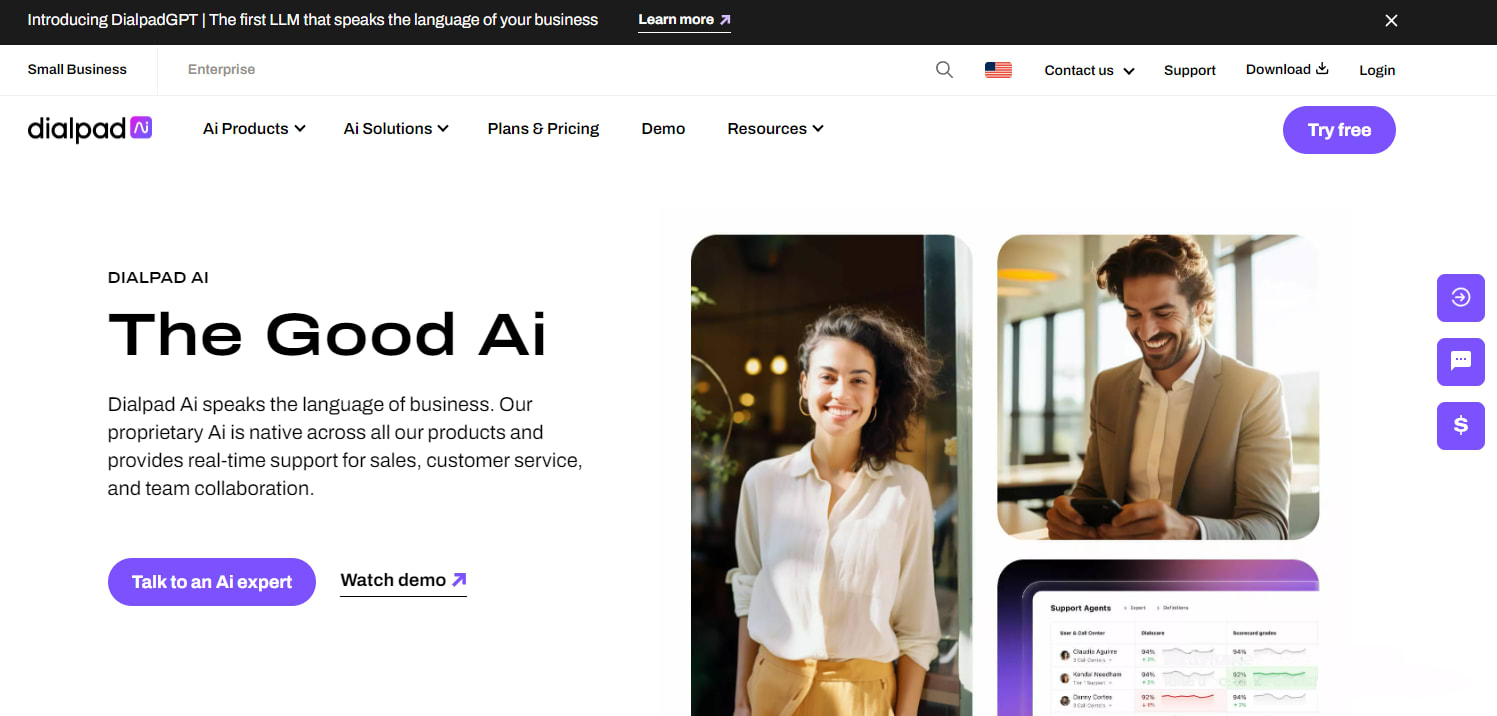This screenshot has height=716, width=1497.
Task: Click the Download link with arrow icon
Action: pyautogui.click(x=1286, y=70)
